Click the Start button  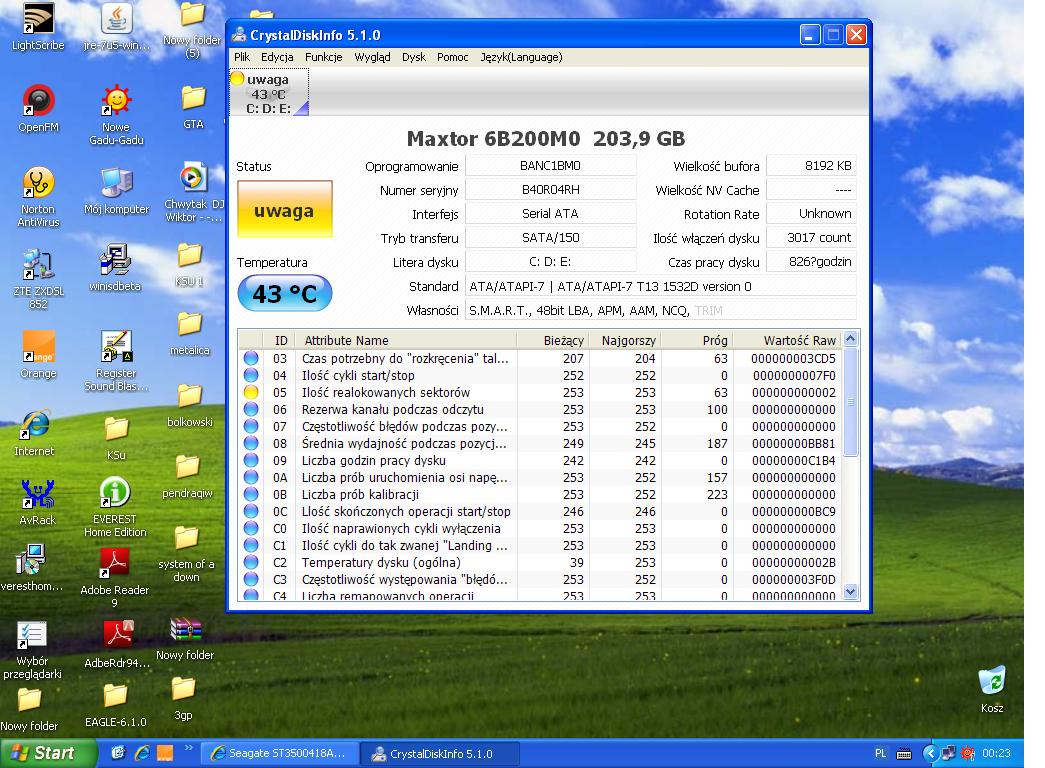[47, 753]
